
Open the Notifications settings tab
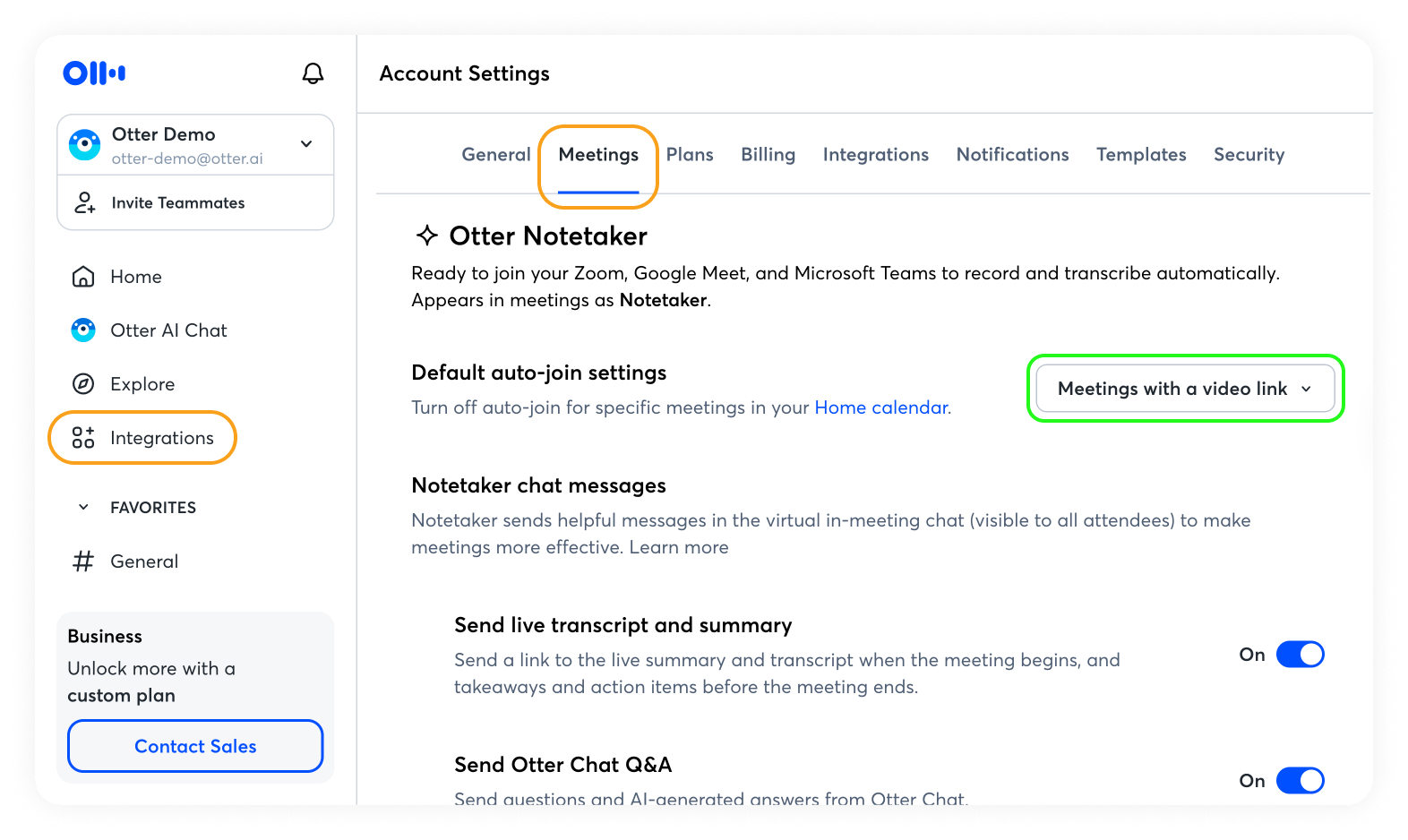click(1012, 155)
